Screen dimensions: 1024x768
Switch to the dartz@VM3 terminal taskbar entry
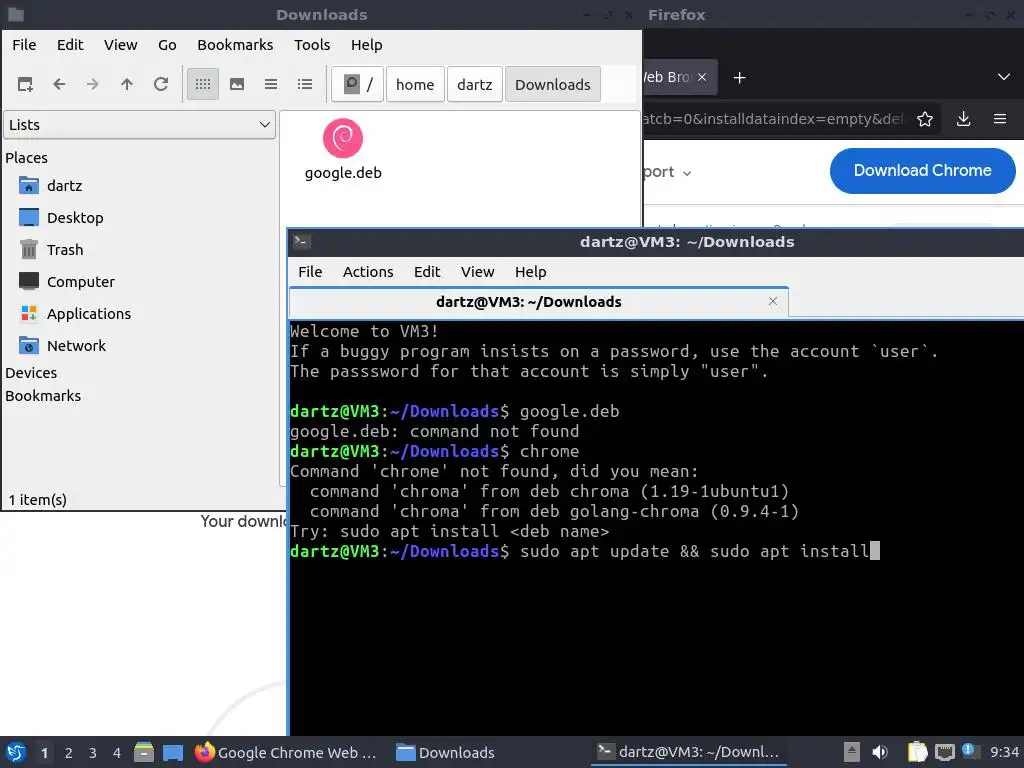pyautogui.click(x=688, y=752)
